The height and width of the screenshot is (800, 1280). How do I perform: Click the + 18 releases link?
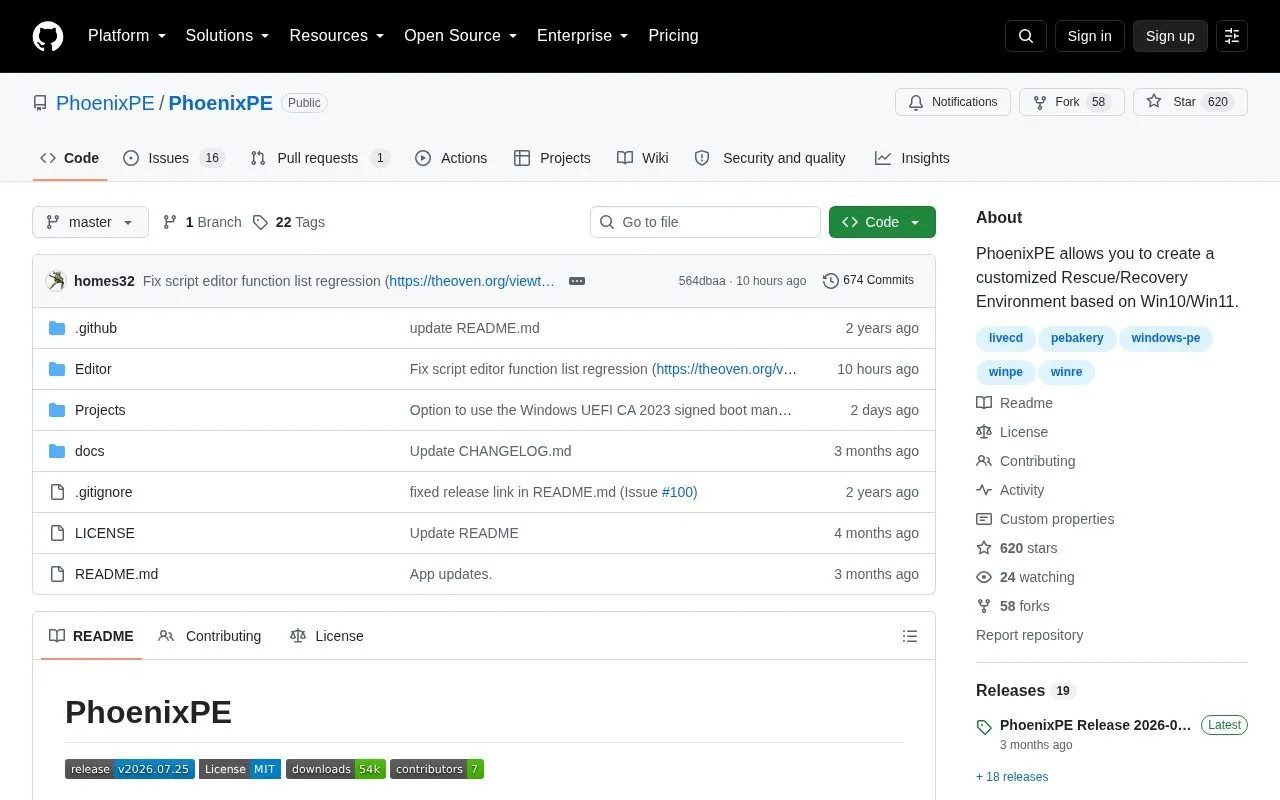point(1012,777)
